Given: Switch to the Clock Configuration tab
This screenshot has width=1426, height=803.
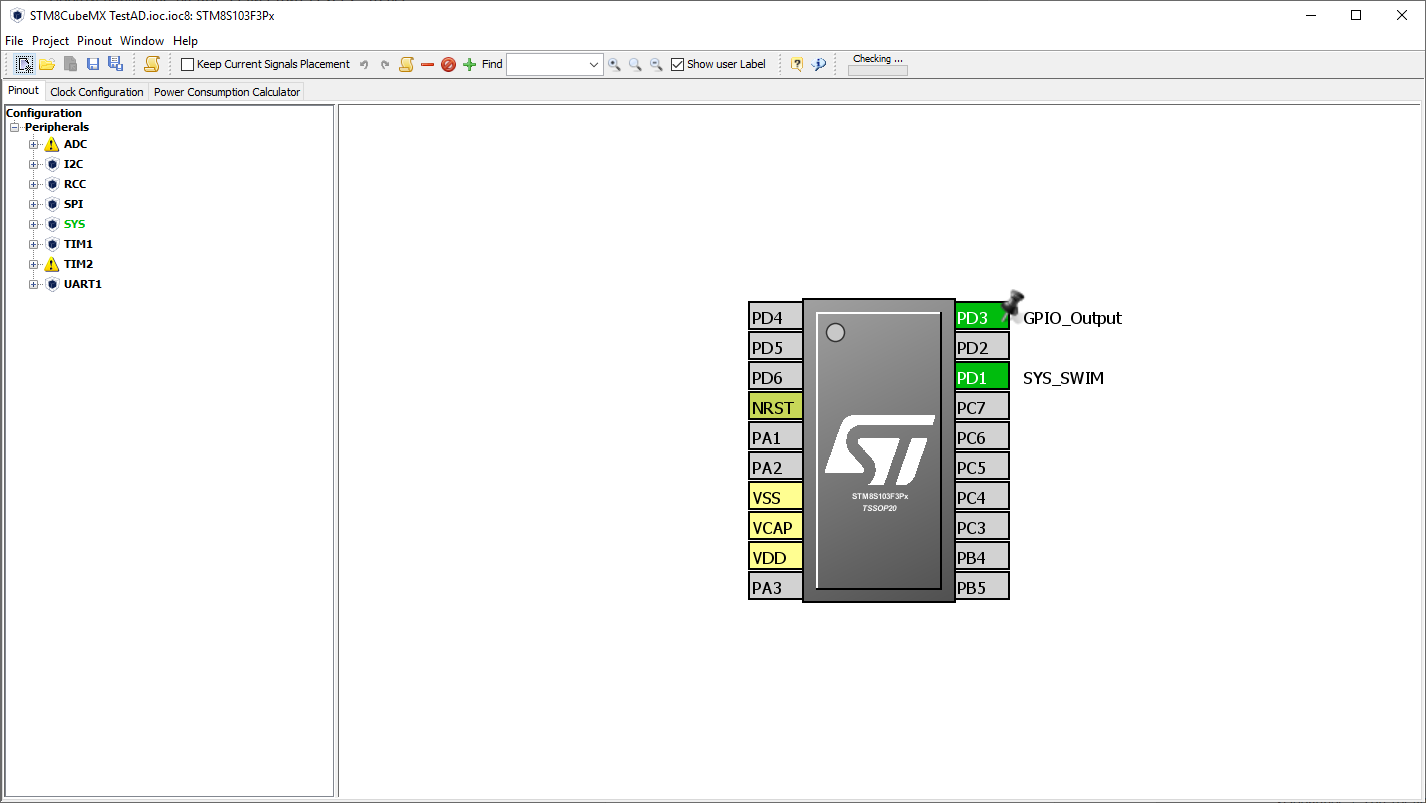Looking at the screenshot, I should (97, 92).
